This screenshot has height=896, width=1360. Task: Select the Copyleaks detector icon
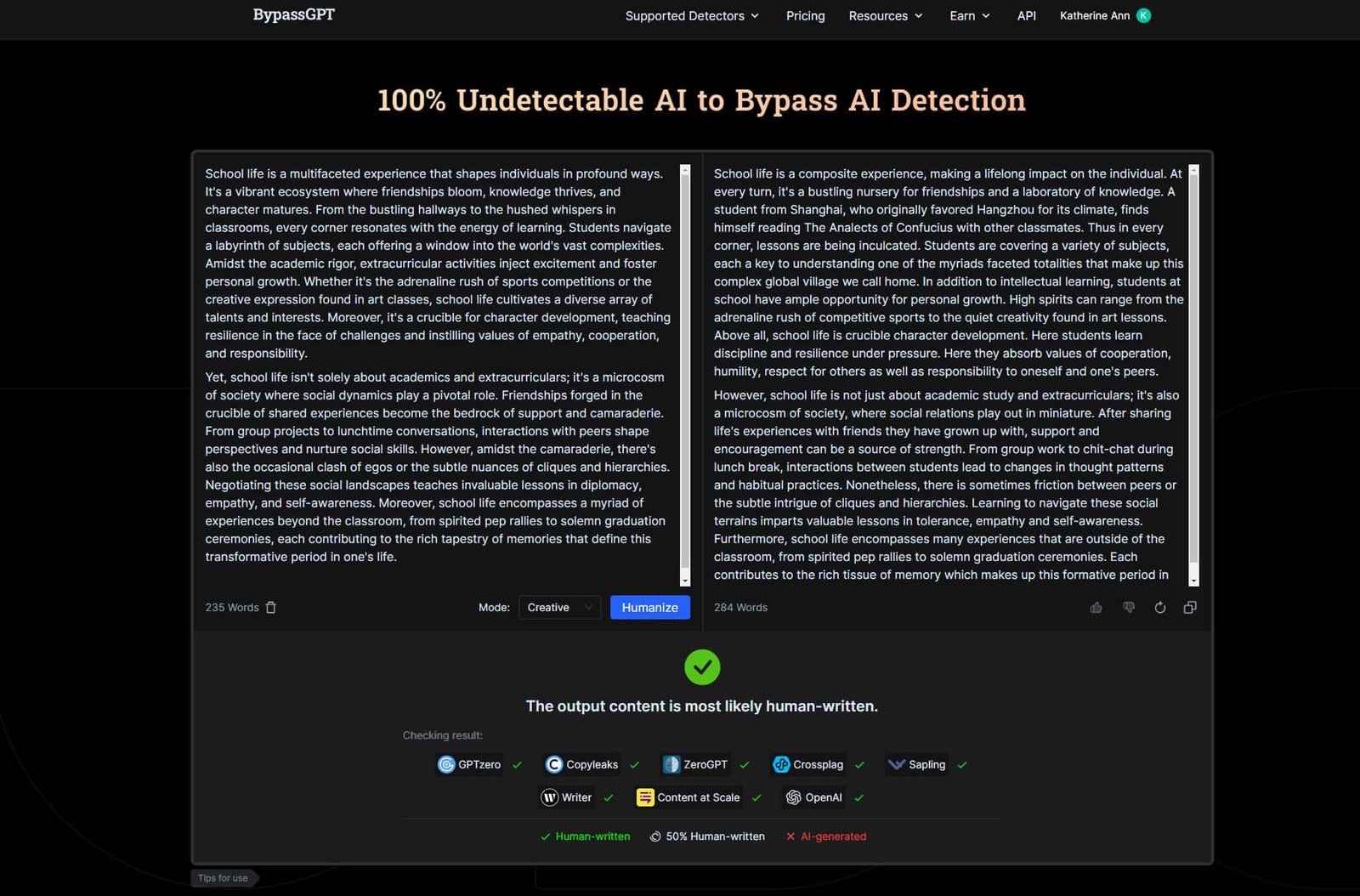[554, 764]
